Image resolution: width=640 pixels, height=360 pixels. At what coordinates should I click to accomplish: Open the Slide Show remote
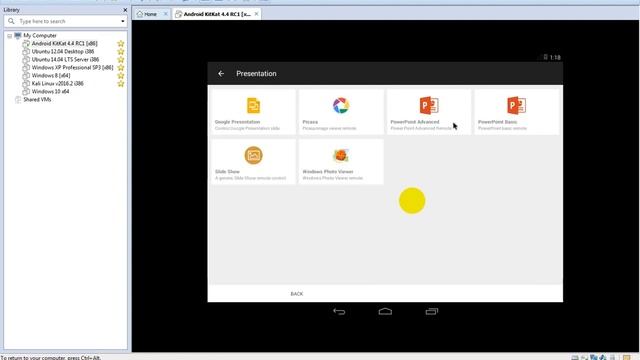253,162
